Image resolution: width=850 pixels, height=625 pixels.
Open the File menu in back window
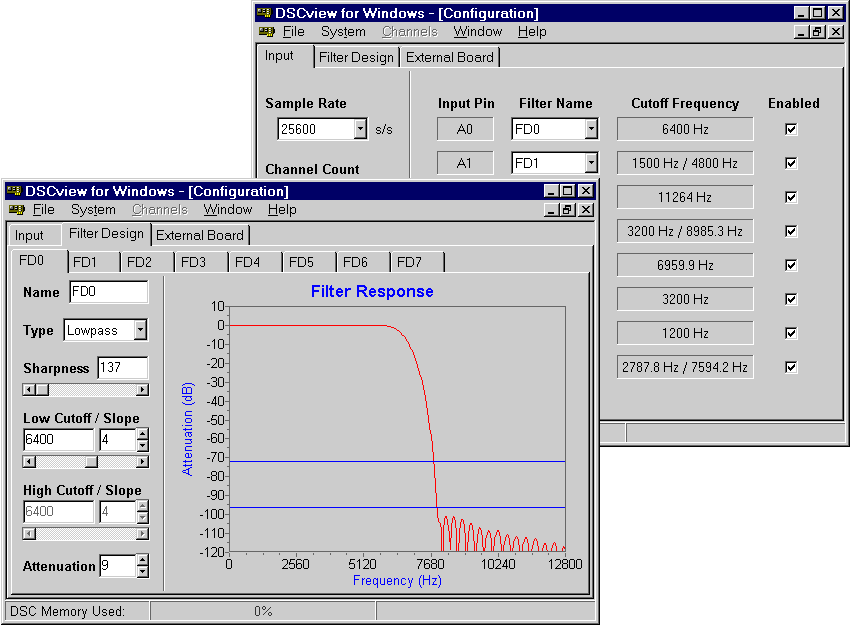(x=293, y=32)
